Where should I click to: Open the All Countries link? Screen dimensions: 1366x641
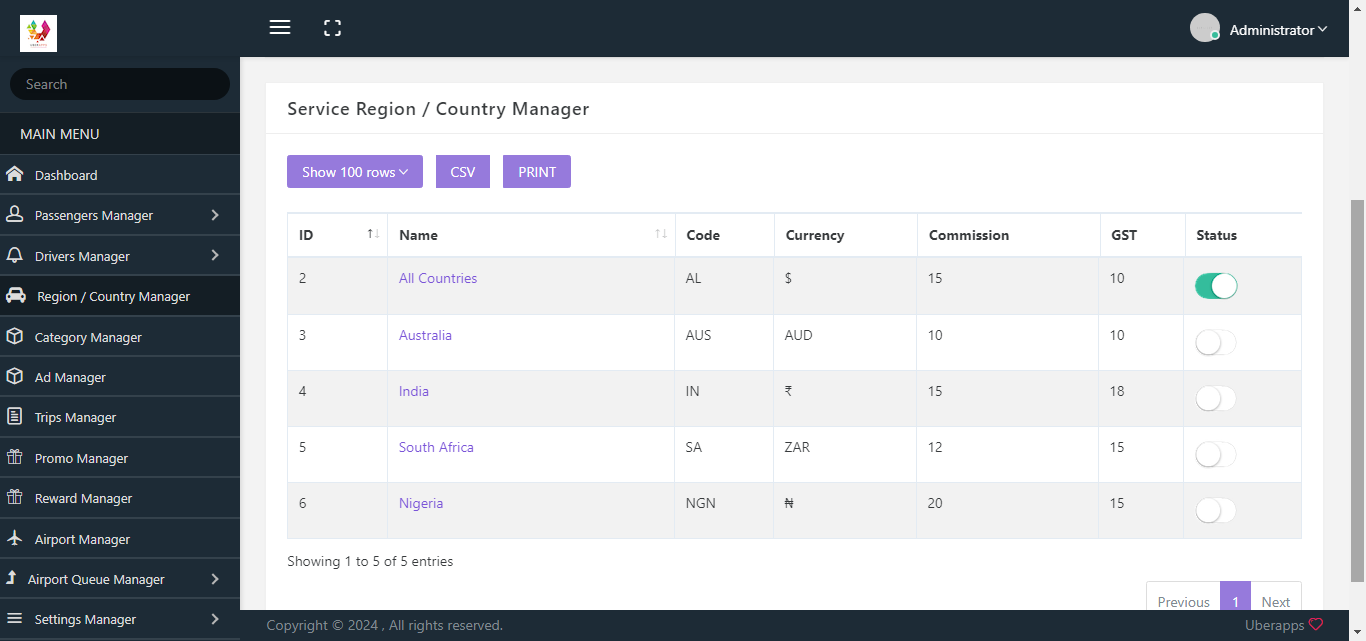[438, 278]
